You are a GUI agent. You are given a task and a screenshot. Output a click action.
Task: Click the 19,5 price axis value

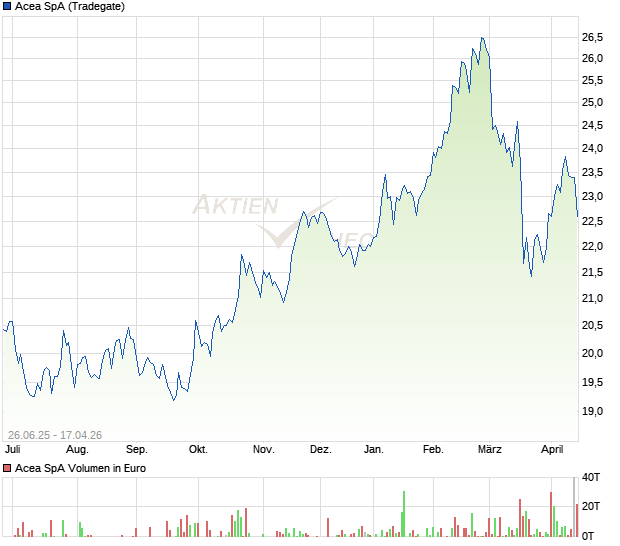tap(592, 382)
